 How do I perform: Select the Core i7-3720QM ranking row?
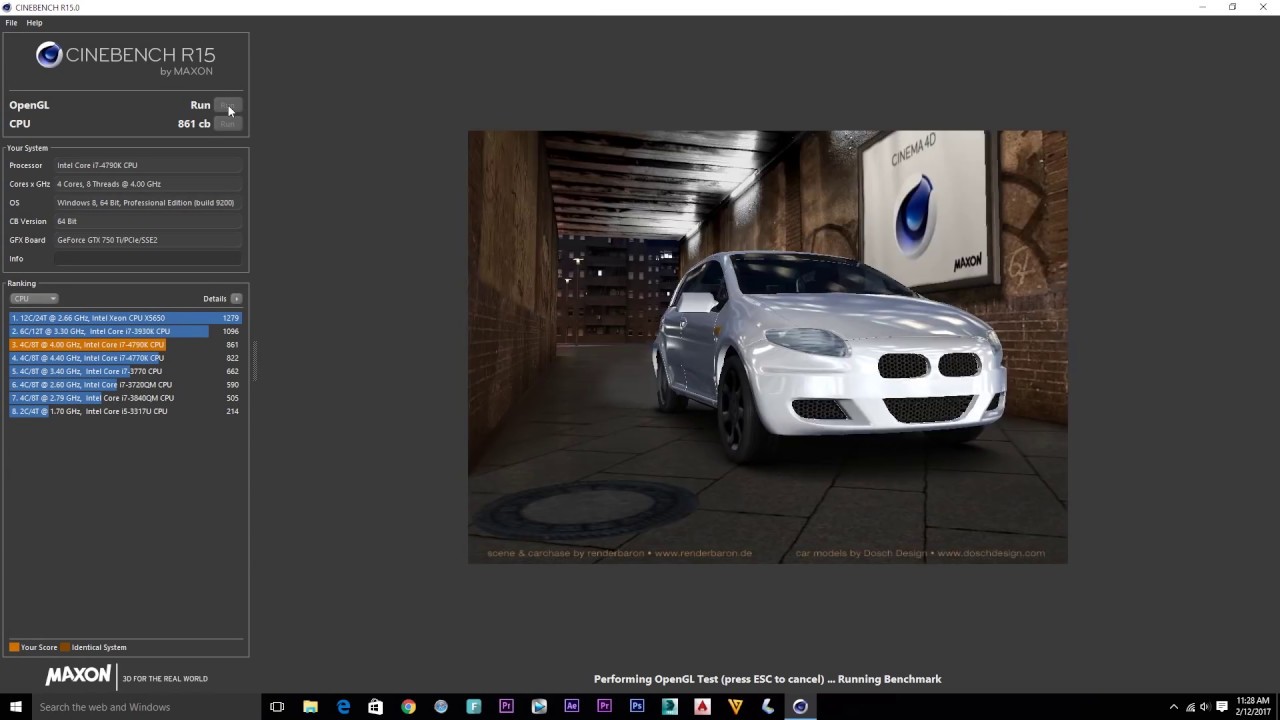coord(125,384)
